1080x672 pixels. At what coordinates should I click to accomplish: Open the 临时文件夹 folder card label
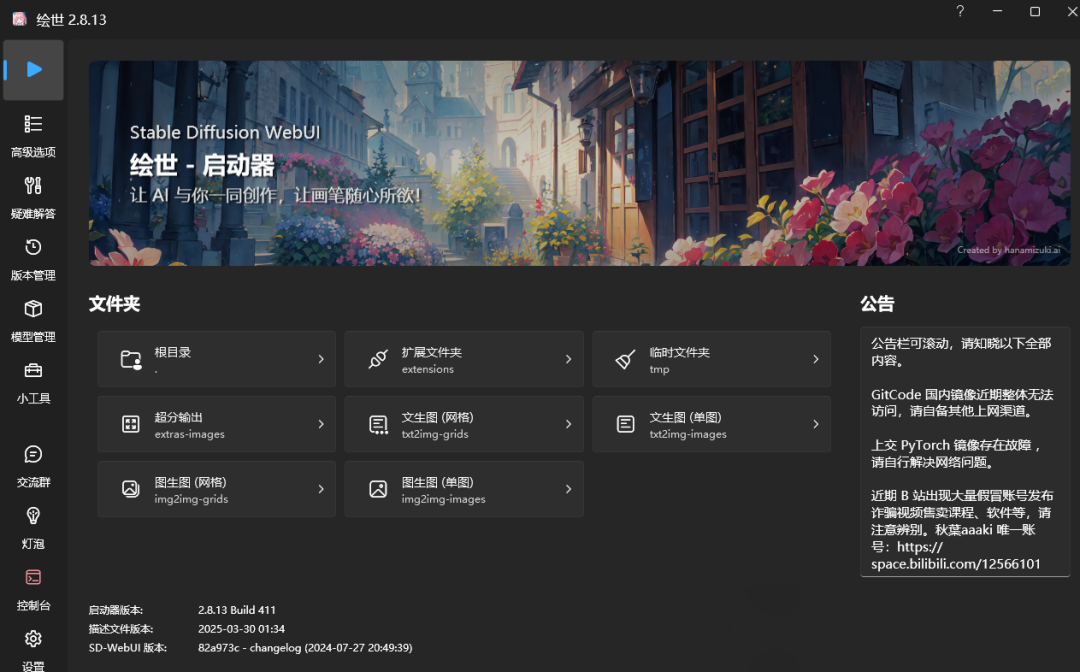pos(679,352)
